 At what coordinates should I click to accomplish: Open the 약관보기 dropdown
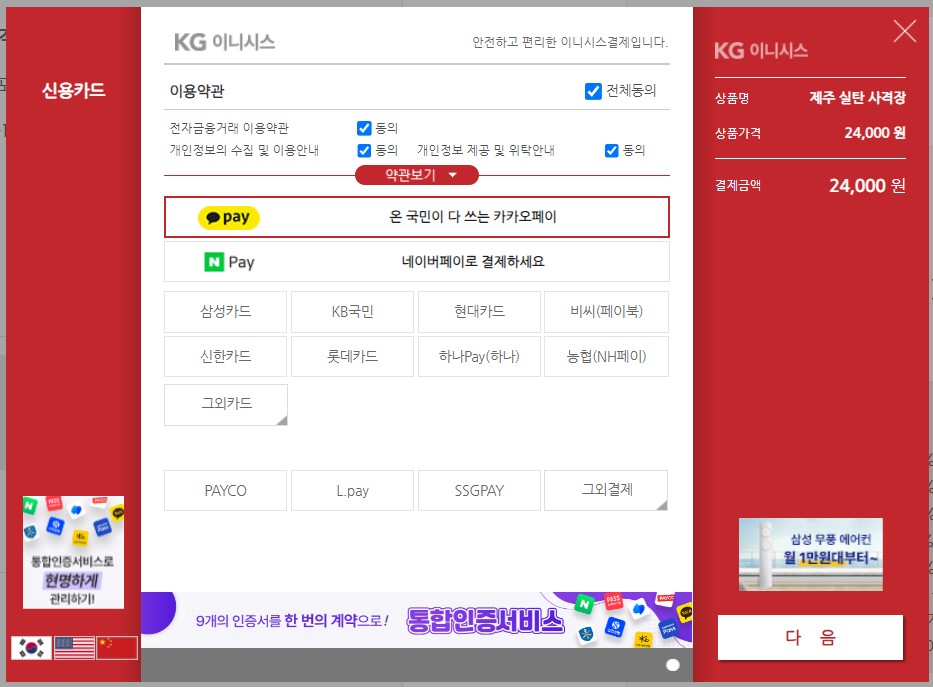pyautogui.click(x=416, y=174)
